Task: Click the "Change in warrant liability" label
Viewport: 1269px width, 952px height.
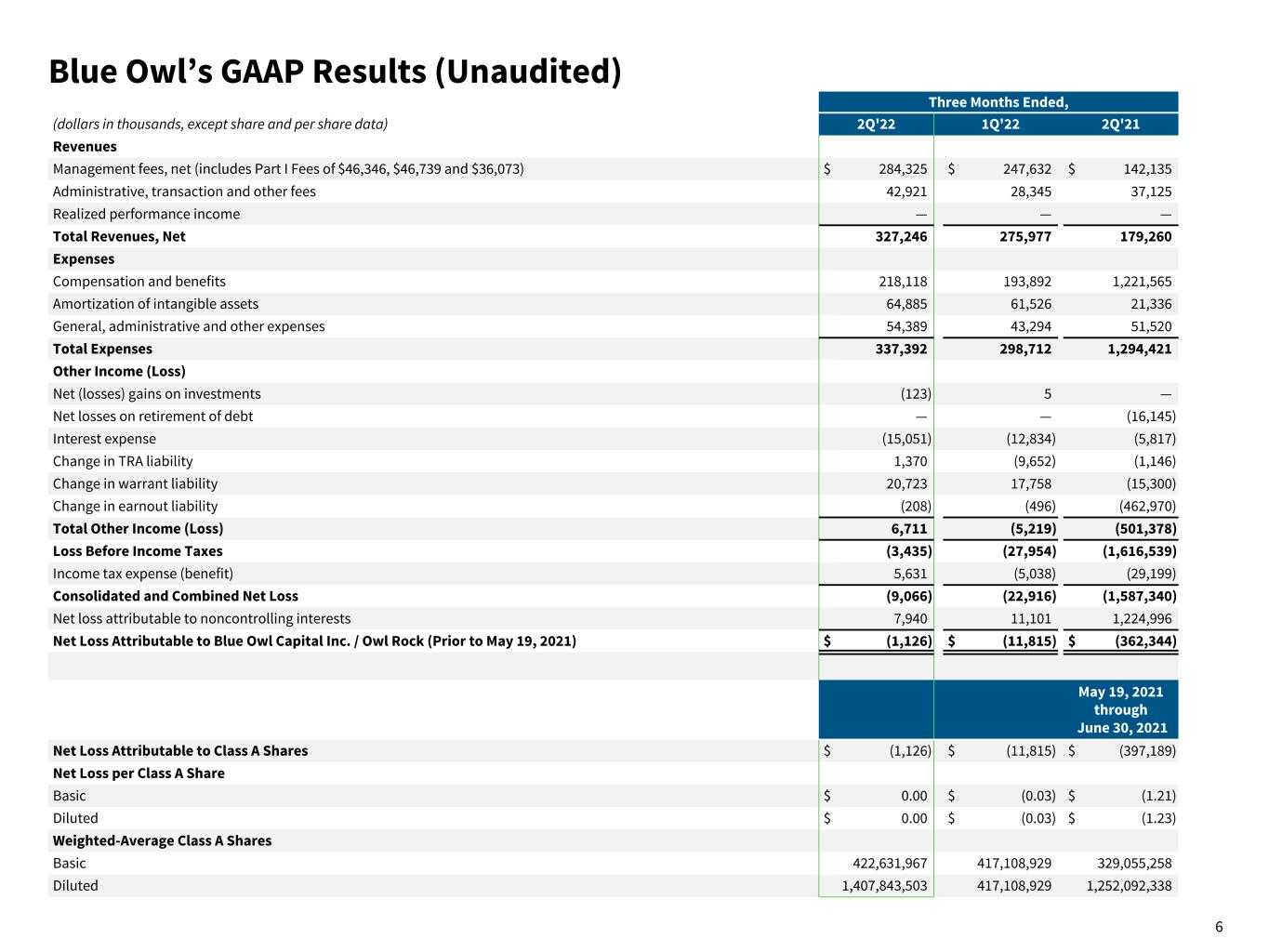Action: (x=135, y=483)
